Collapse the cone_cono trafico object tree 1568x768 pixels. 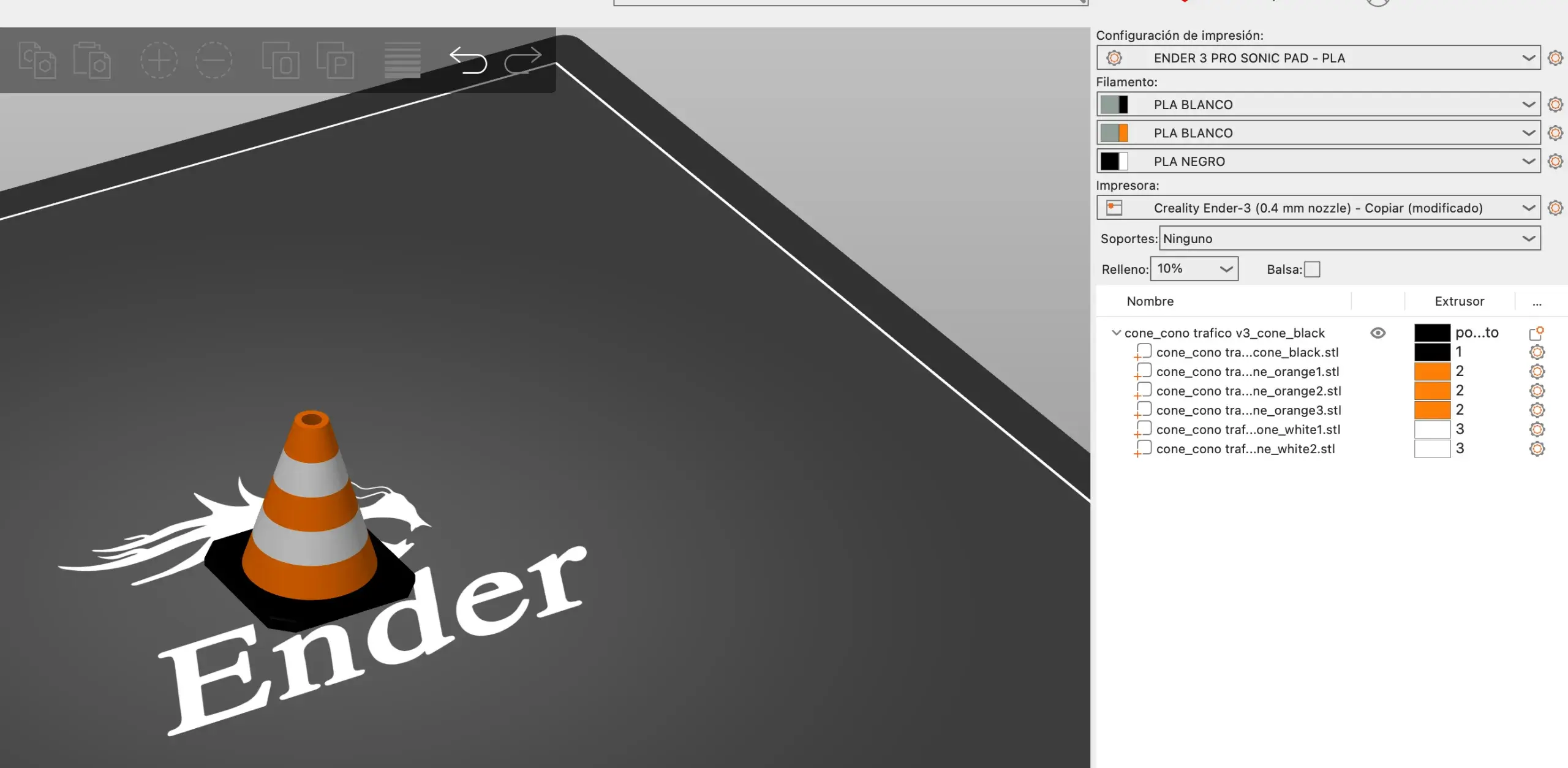tap(1116, 333)
